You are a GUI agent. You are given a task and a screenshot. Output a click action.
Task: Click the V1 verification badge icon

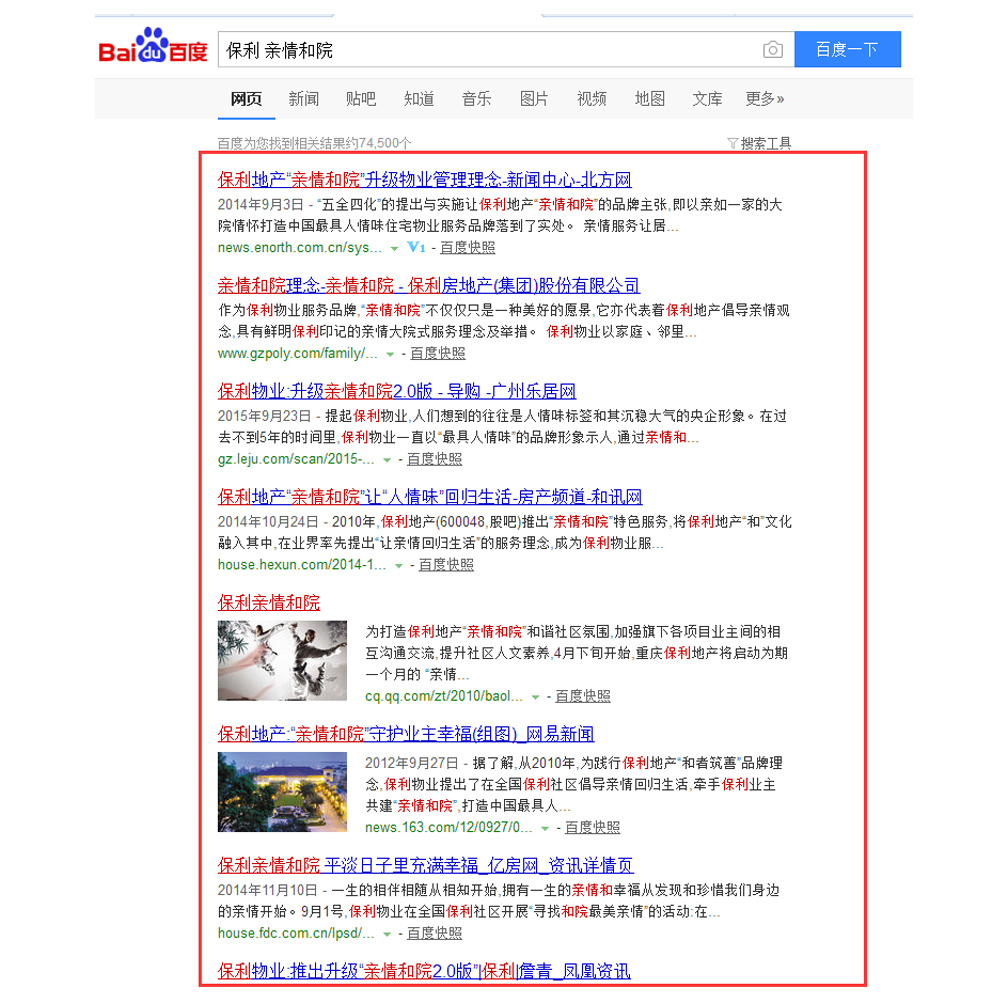pos(416,247)
